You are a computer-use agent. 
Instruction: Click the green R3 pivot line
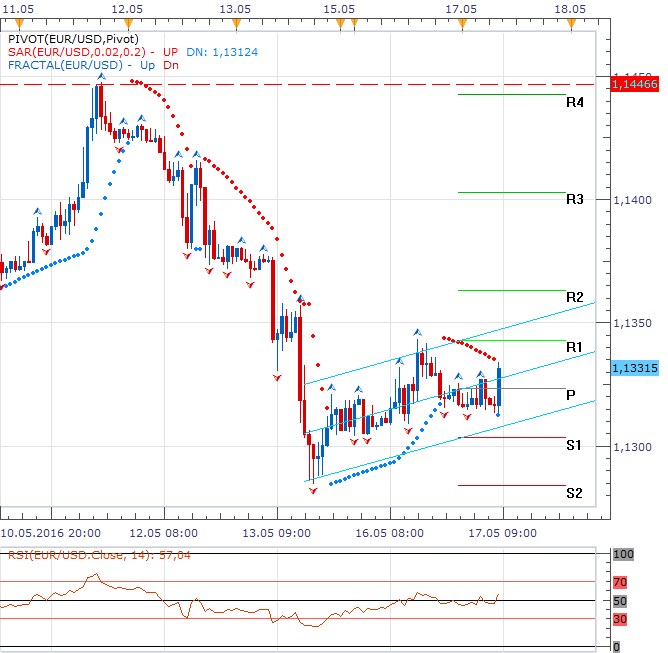coord(512,193)
